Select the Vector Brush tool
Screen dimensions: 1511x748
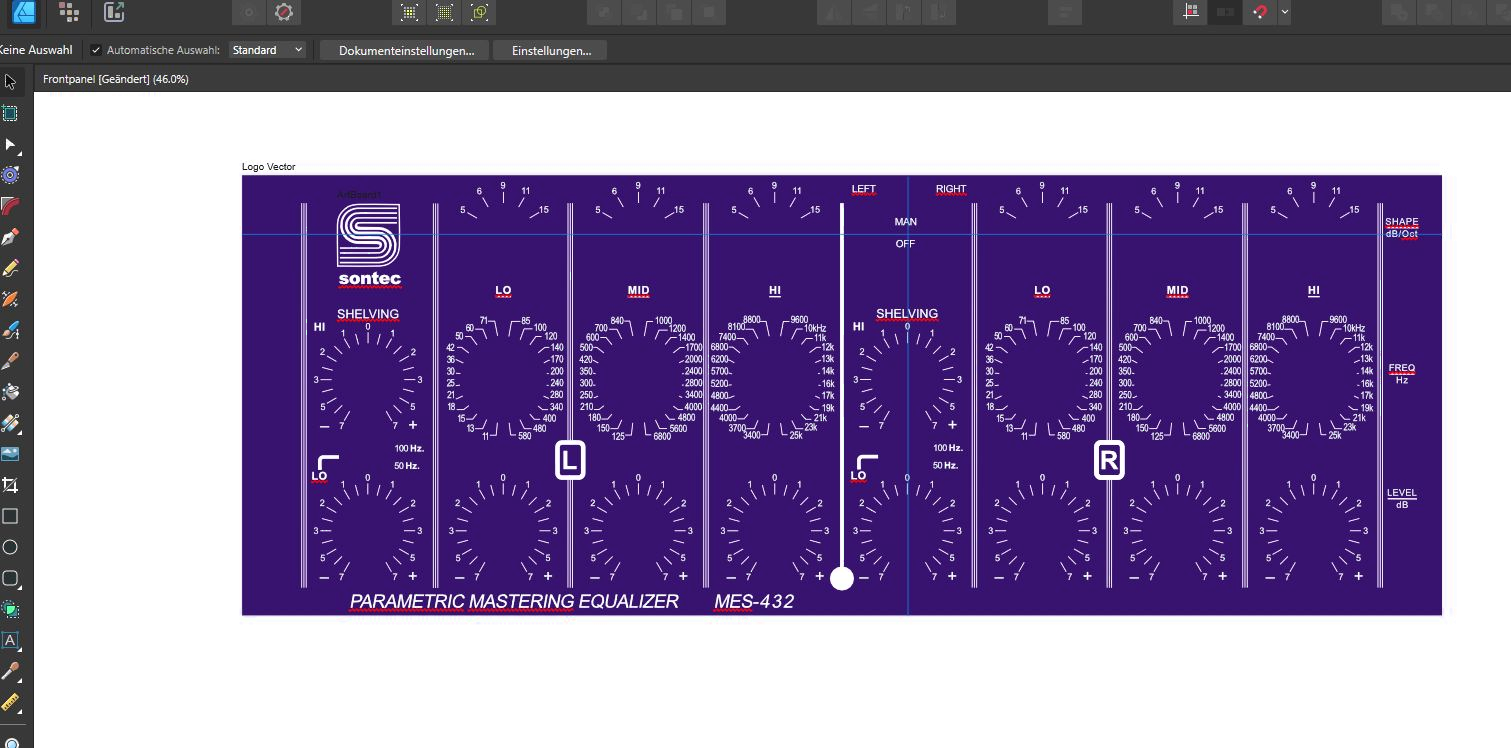11,299
